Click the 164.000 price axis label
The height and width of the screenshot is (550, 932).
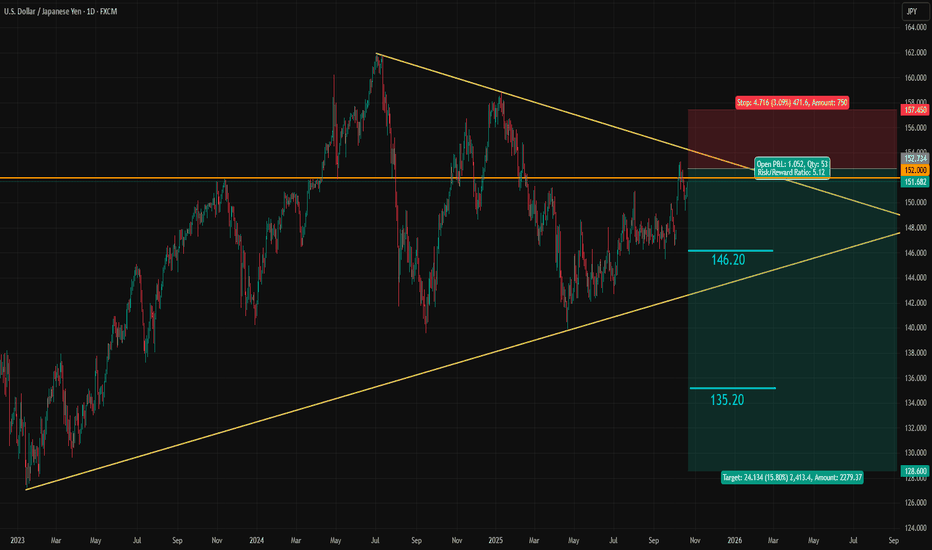(915, 27)
